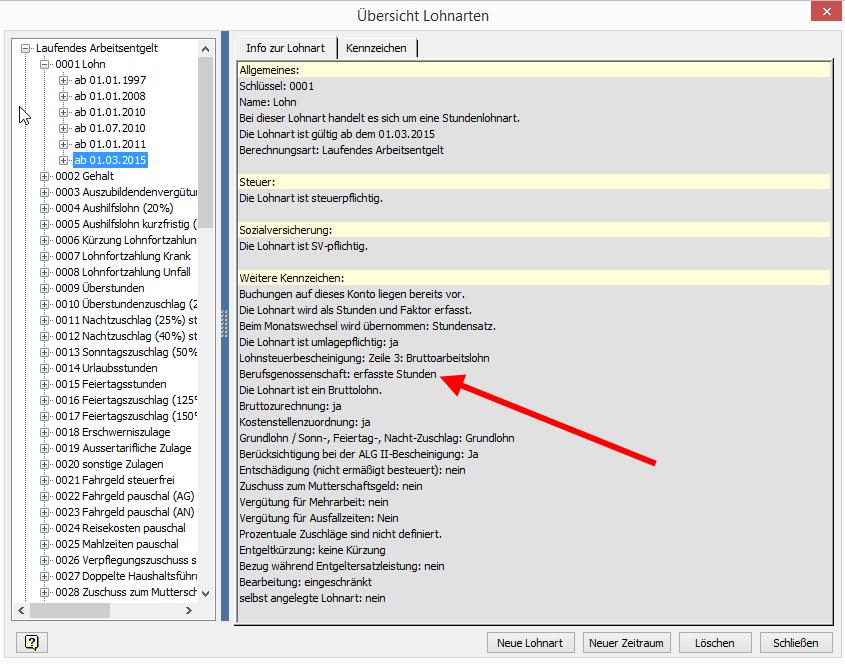Close the Übersicht Lohnarten dialog
The height and width of the screenshot is (664, 845).
pos(826,11)
